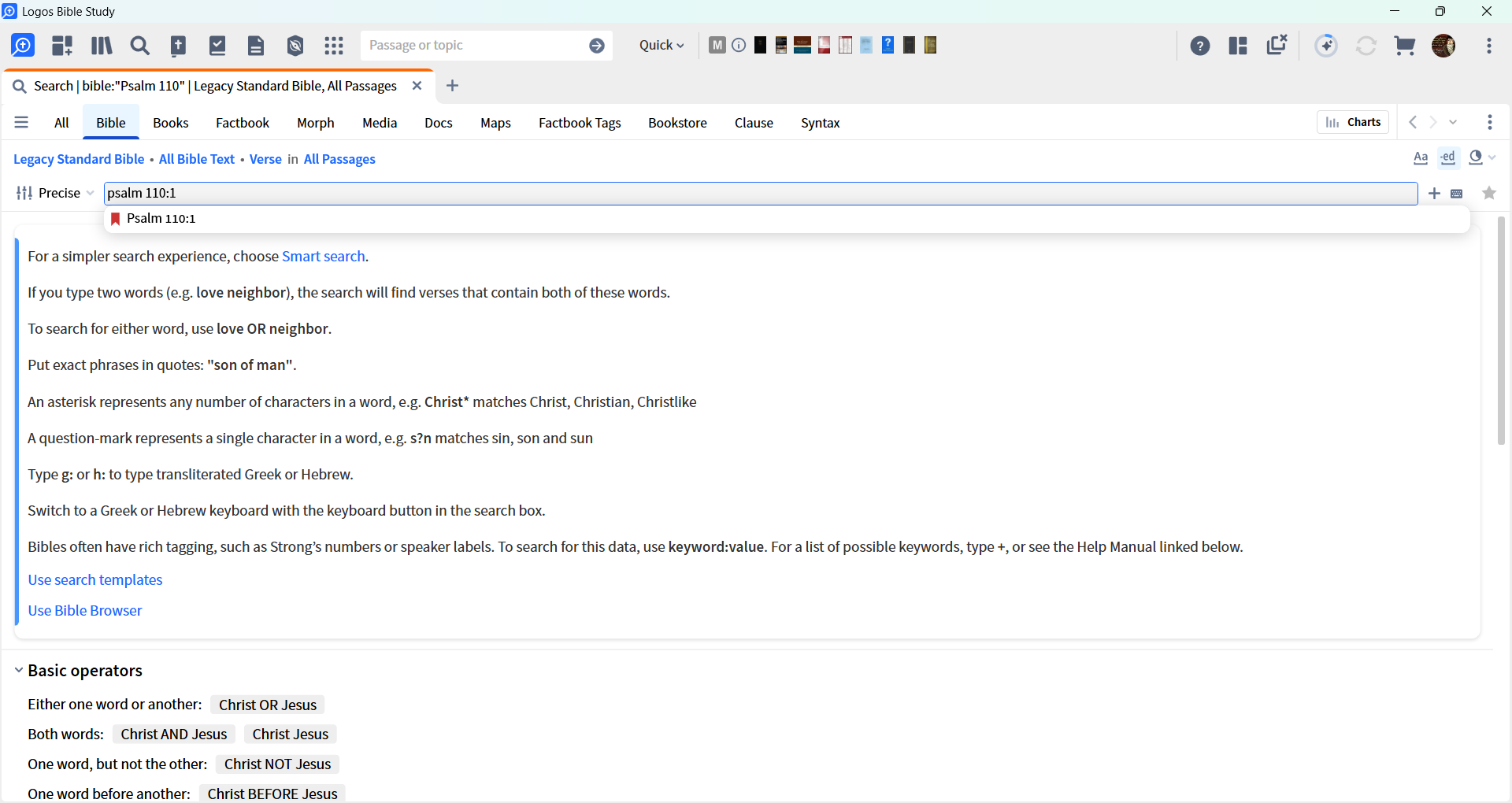Open the Search panel hamburger menu
Screen dimensions: 1512x803
(x=21, y=122)
